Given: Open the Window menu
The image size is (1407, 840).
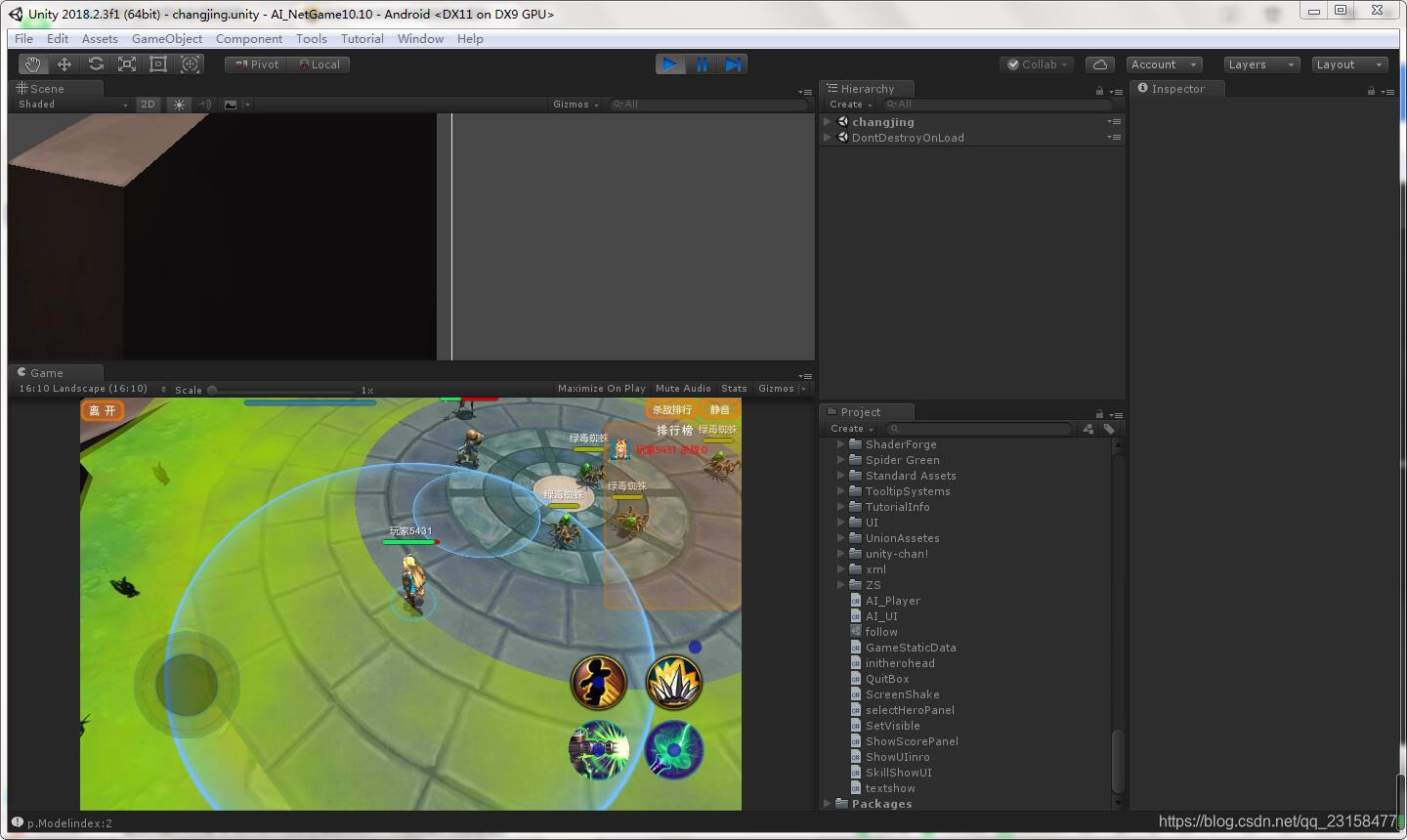Looking at the screenshot, I should 420,39.
